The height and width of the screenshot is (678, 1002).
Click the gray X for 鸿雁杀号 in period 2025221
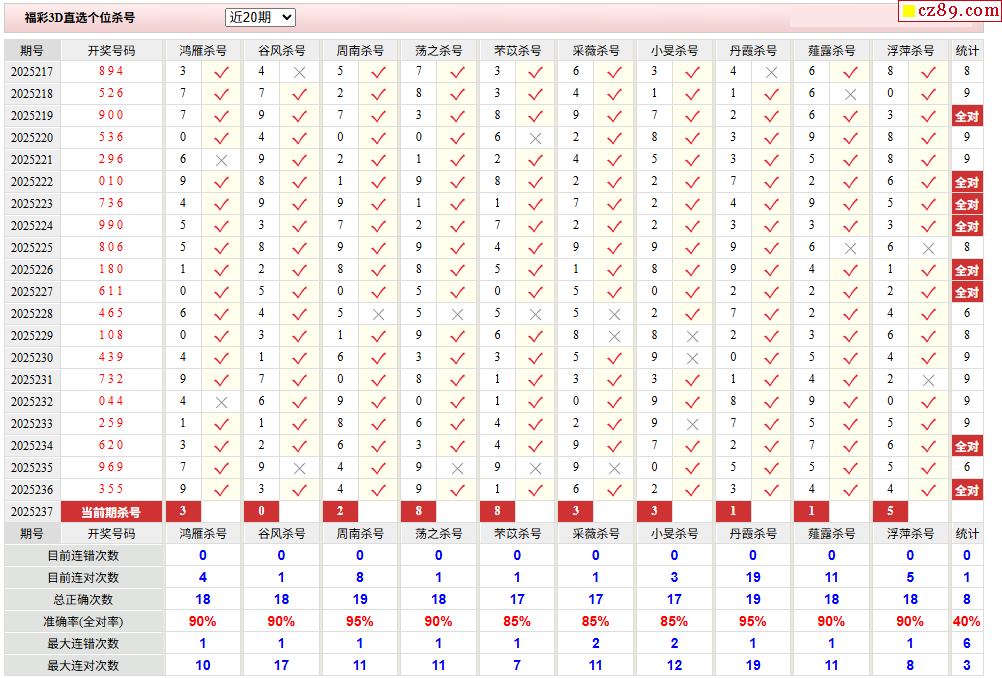(x=221, y=160)
